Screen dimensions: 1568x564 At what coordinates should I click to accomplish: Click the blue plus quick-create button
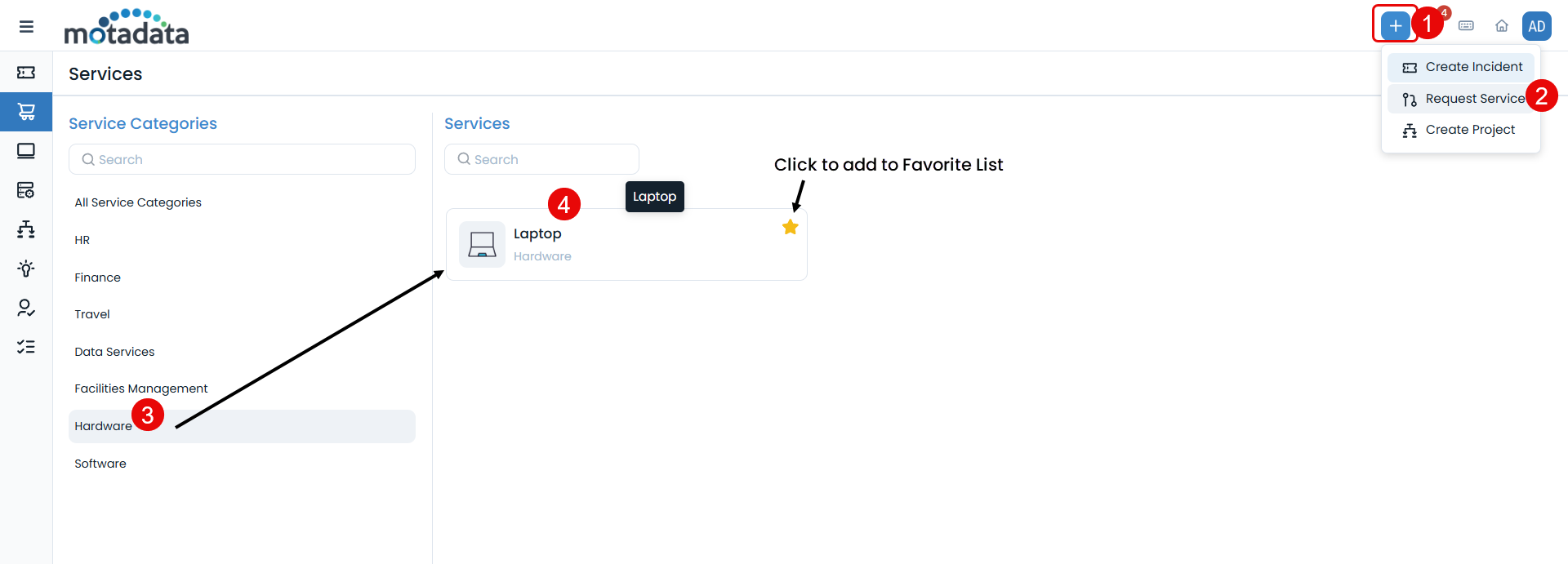(x=1395, y=26)
